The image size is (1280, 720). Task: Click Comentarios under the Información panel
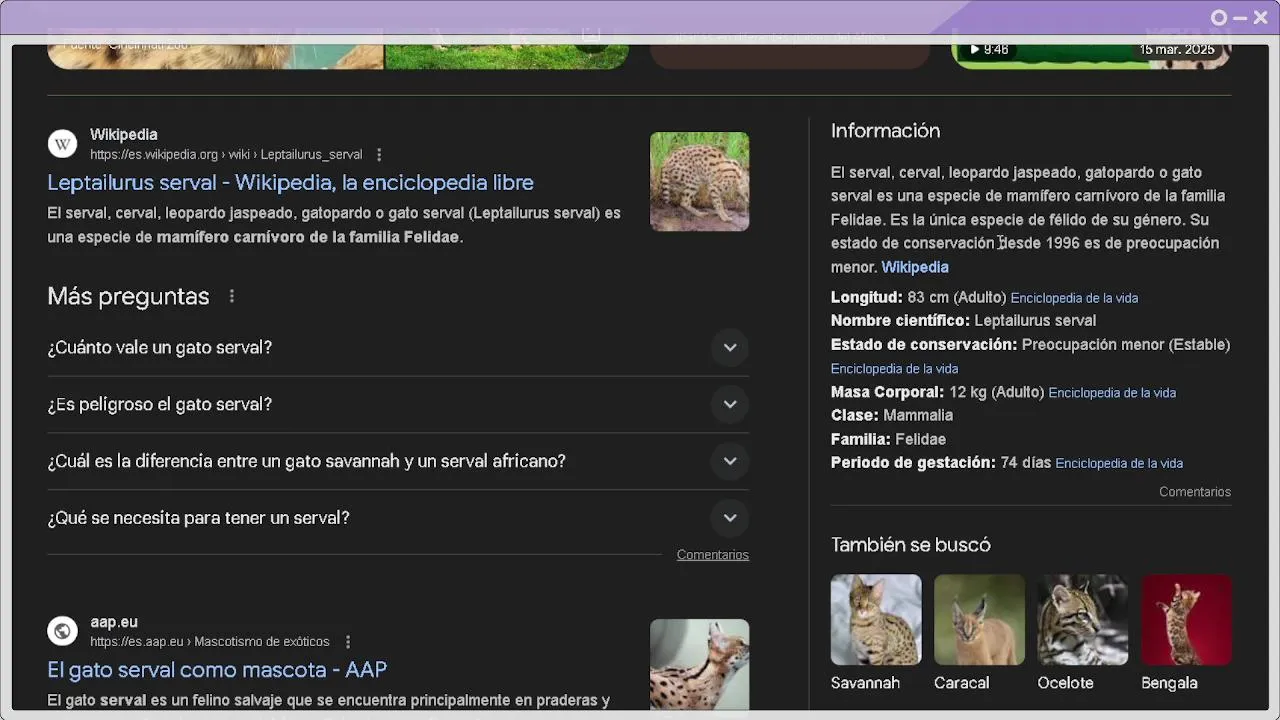1195,492
